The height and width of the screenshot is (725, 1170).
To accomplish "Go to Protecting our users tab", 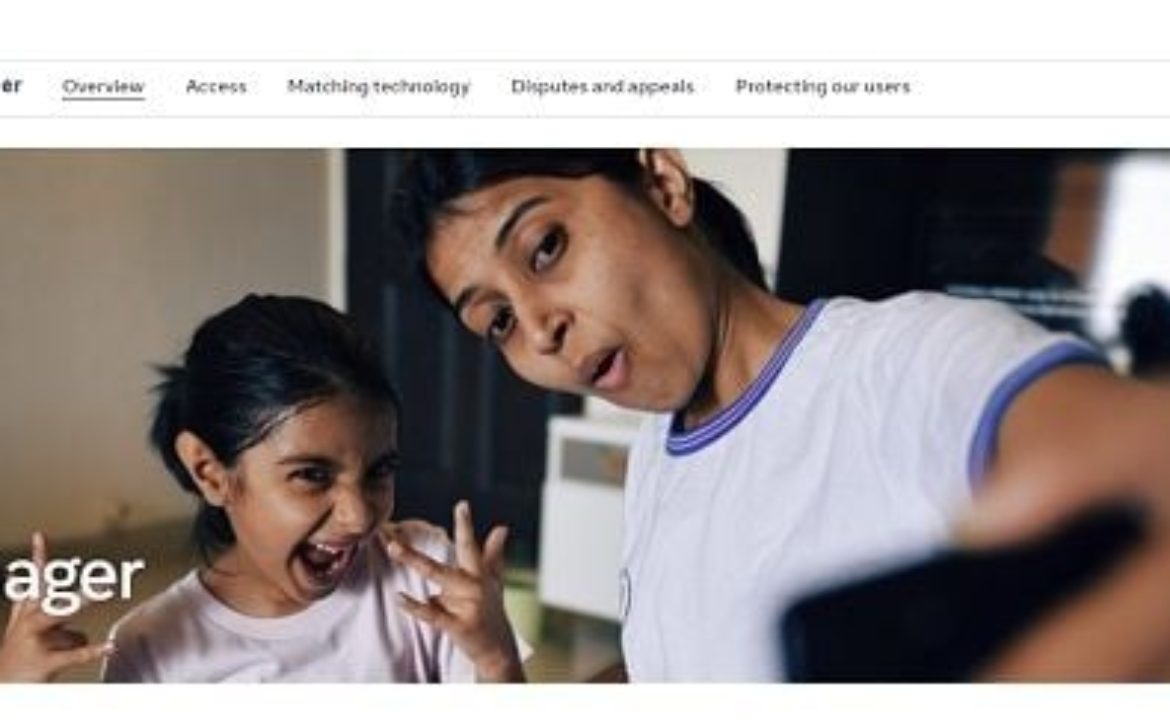I will (822, 87).
